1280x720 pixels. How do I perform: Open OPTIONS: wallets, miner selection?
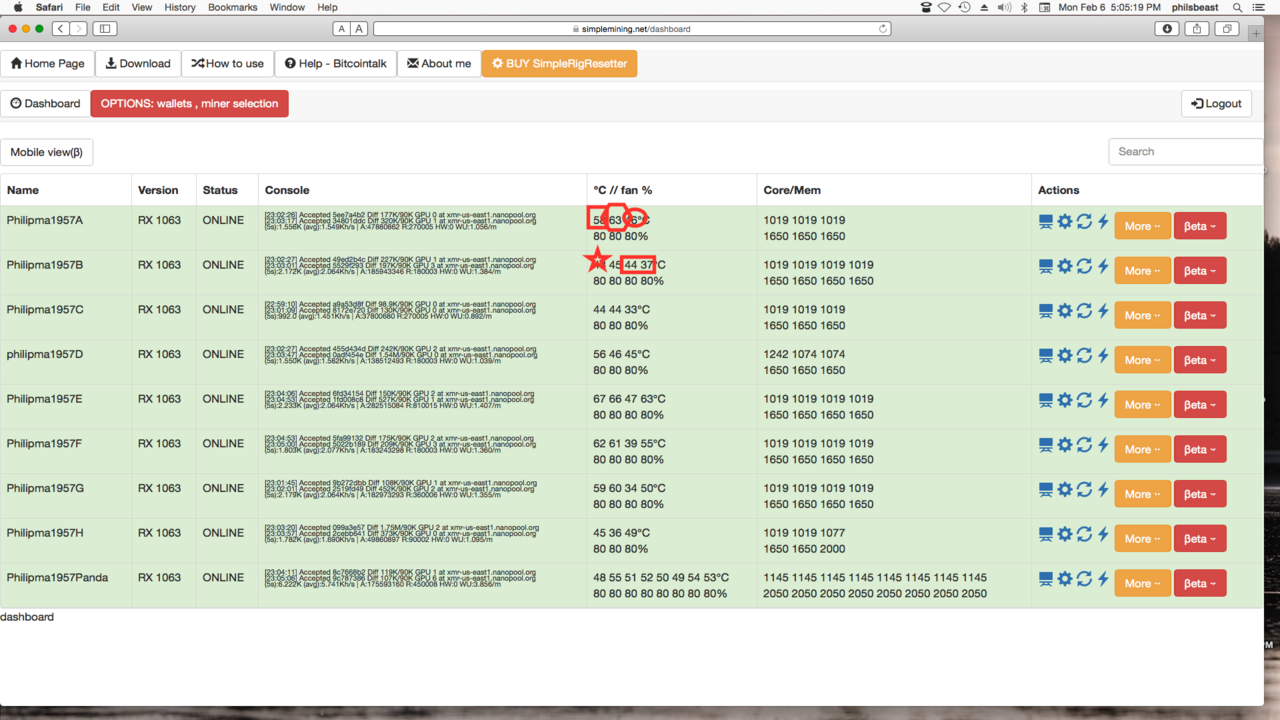[189, 103]
